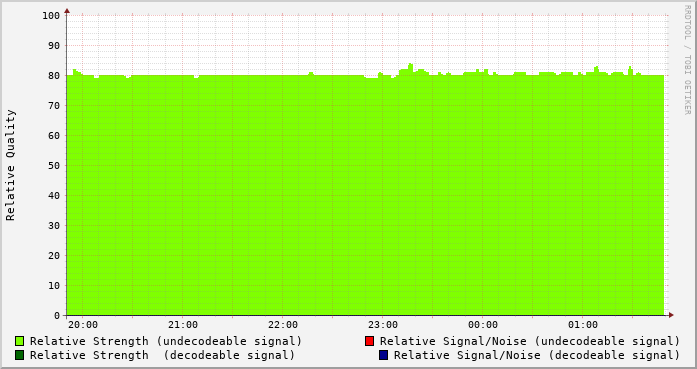Select the 'Relative Strength (decodeable signal)' legend label
Screen dimensions: 697x369
162,355
